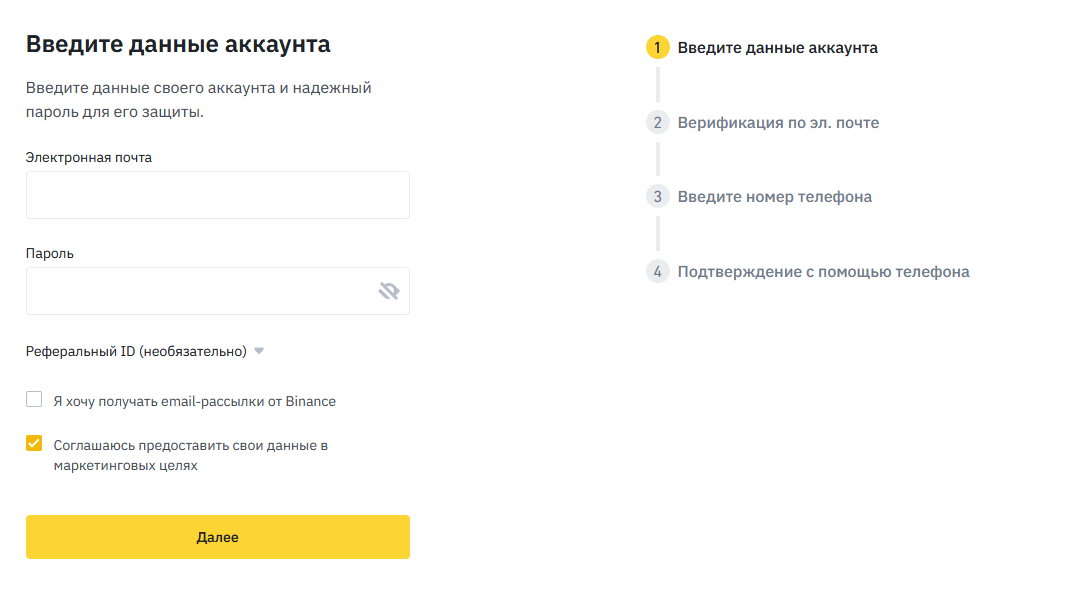The width and height of the screenshot is (1066, 589).
Task: Click the 'Я хочу получать email-рассылки' label text
Action: point(194,401)
